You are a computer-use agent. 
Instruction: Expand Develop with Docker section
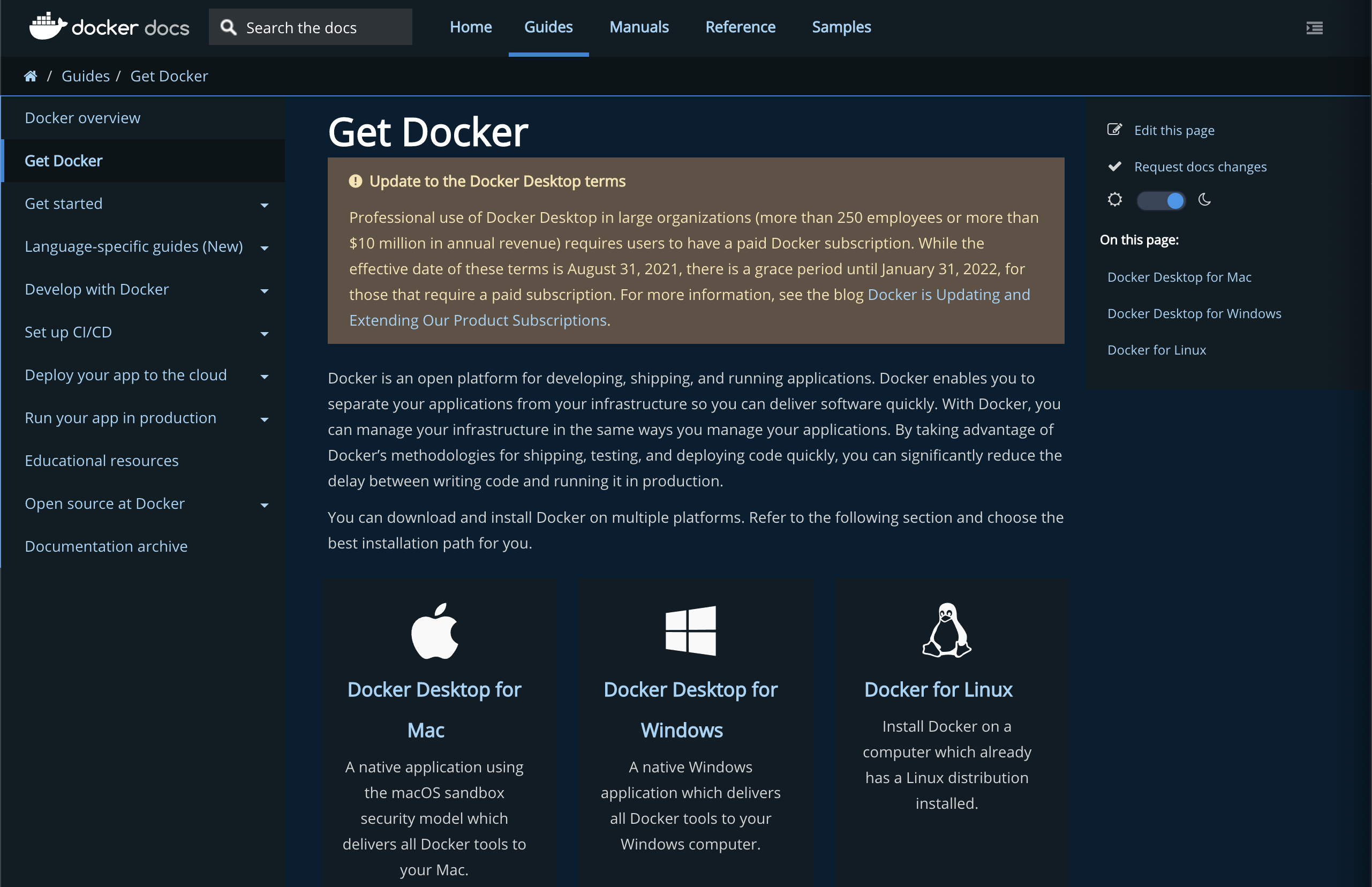tap(264, 291)
